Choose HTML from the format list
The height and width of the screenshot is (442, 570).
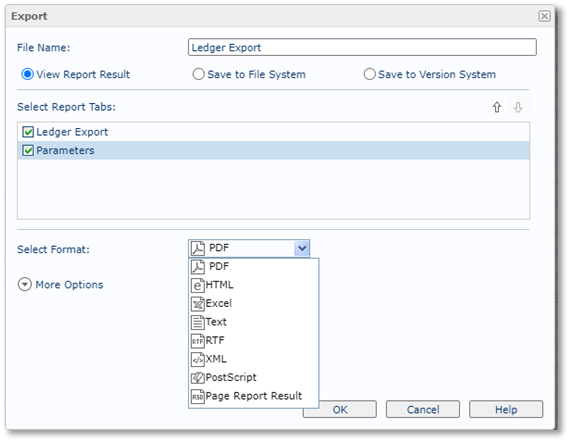click(253, 285)
